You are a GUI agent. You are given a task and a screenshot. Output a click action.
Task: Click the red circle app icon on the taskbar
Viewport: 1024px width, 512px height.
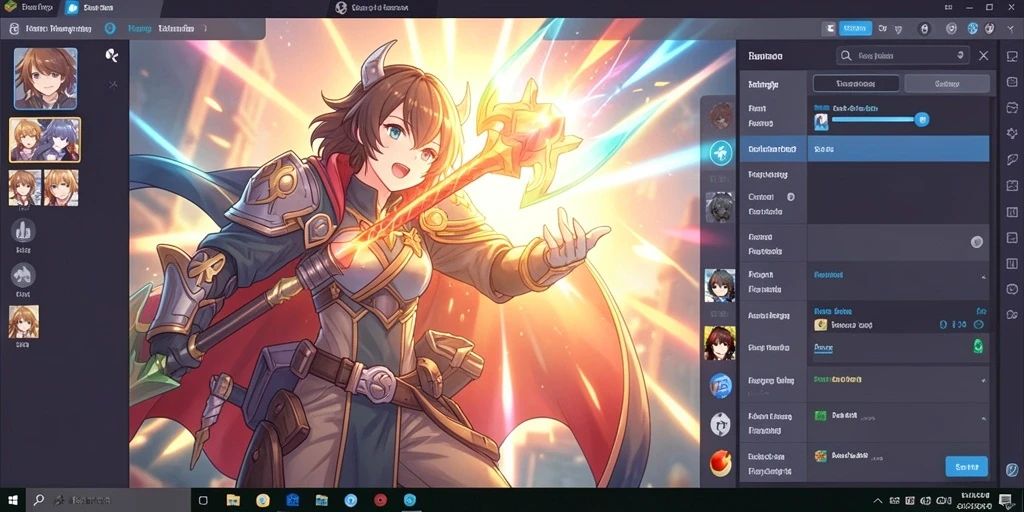(x=380, y=500)
